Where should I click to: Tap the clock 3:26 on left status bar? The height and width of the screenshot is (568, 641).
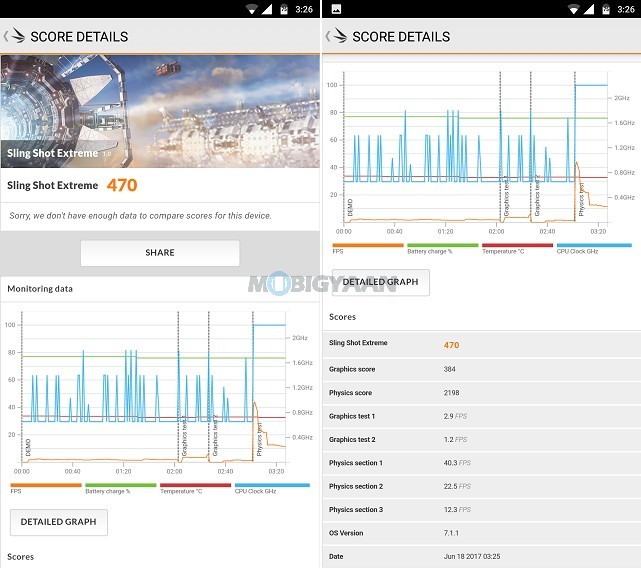304,9
